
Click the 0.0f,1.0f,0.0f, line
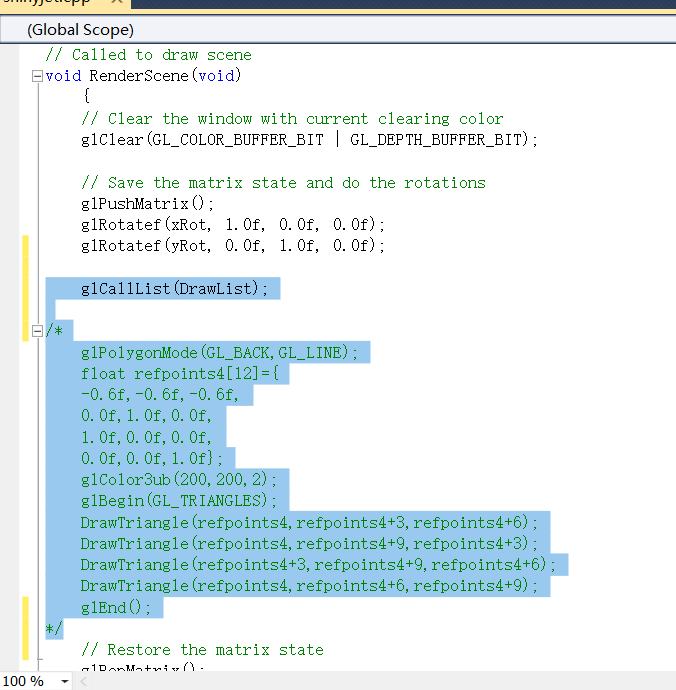[x=146, y=416]
